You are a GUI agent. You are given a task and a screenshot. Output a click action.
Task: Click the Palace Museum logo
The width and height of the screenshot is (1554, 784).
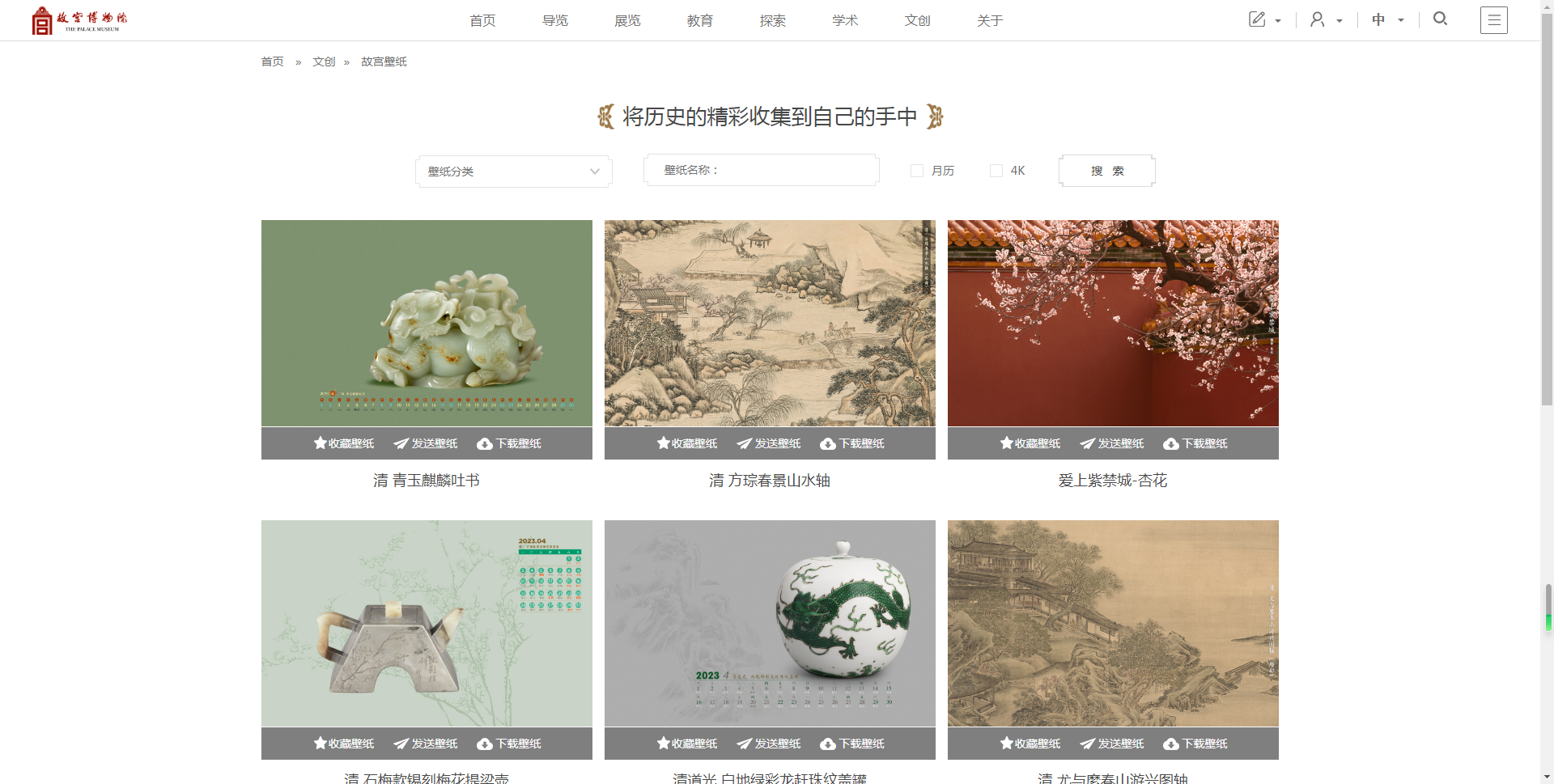click(x=79, y=20)
